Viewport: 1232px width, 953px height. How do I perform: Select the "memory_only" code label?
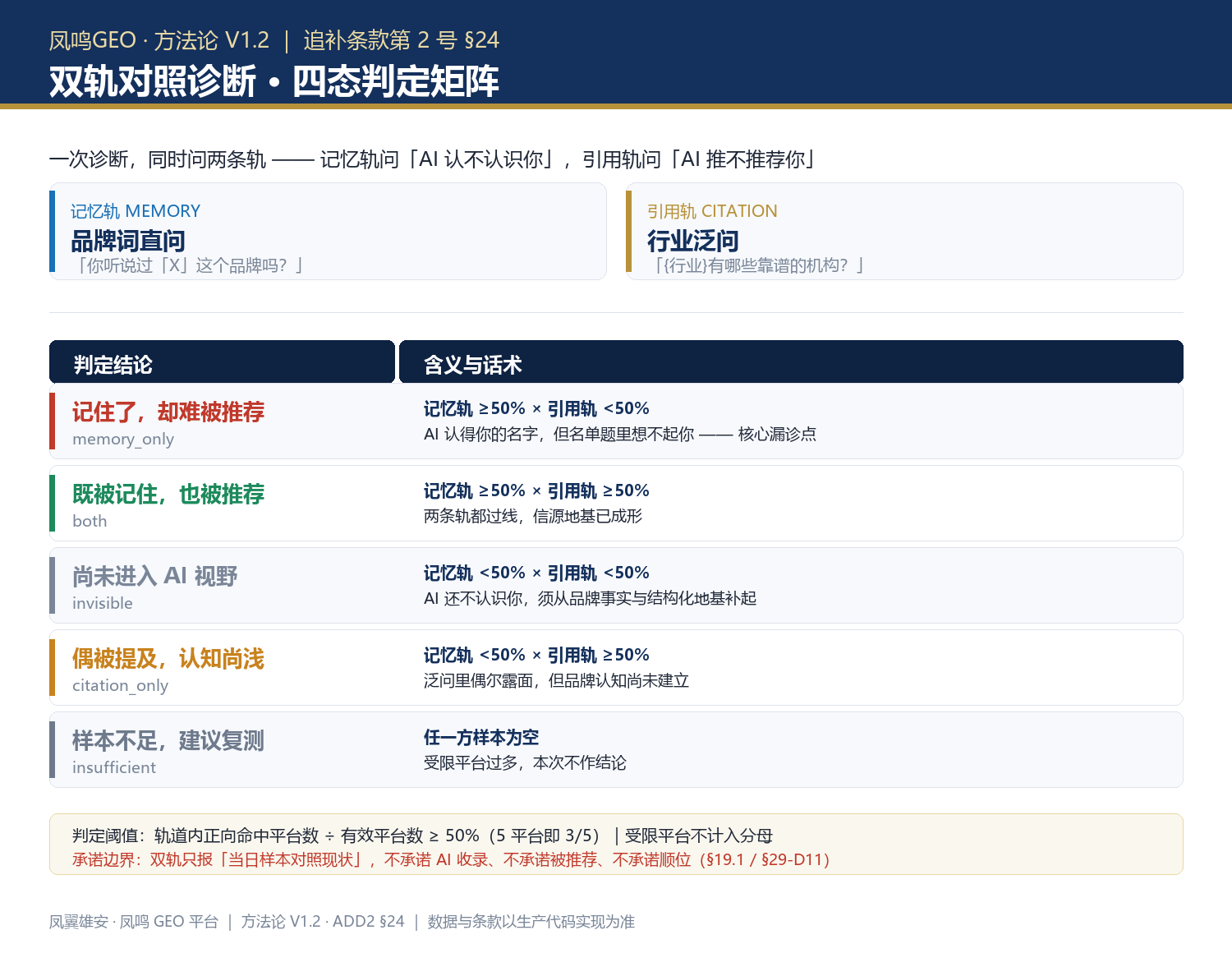(123, 439)
